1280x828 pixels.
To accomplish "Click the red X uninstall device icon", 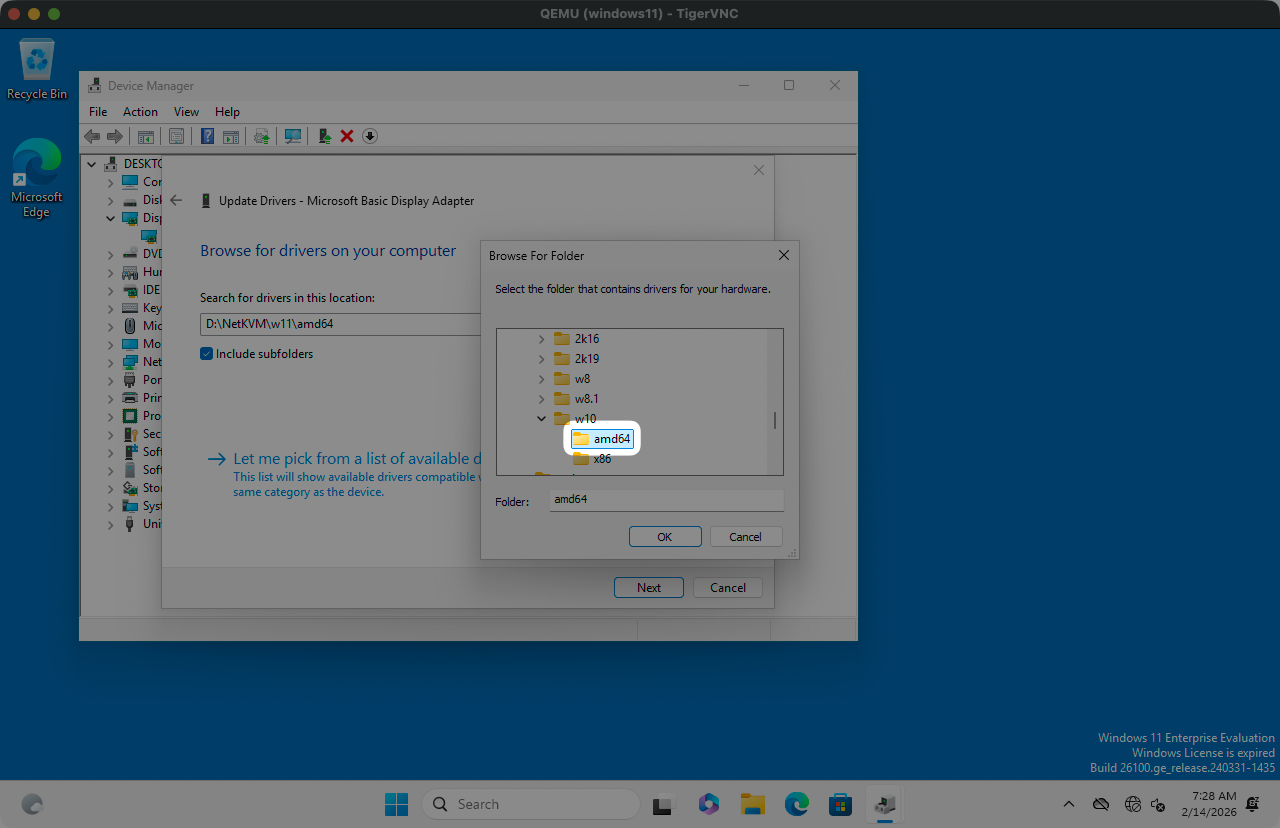I will click(x=347, y=136).
